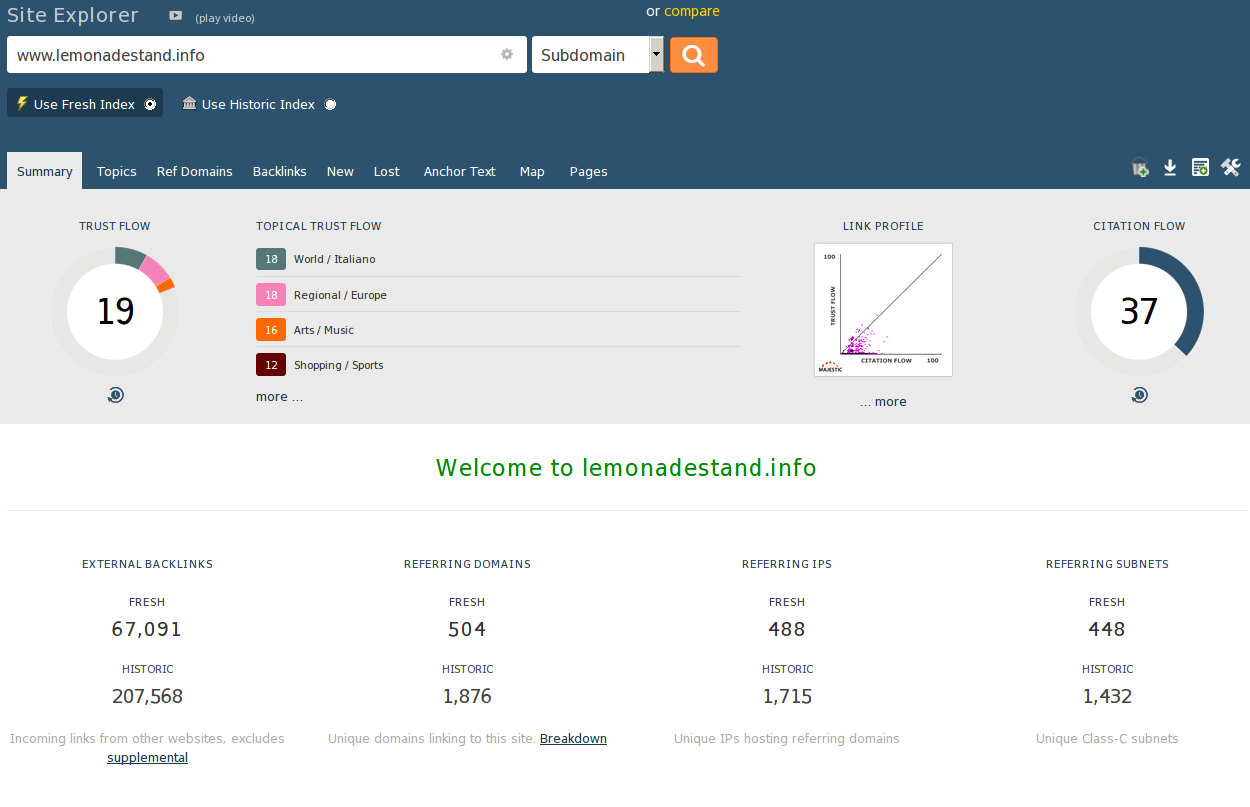Click historic referring domains value 1,876
Viewport: 1250px width, 807px height.
[x=467, y=696]
